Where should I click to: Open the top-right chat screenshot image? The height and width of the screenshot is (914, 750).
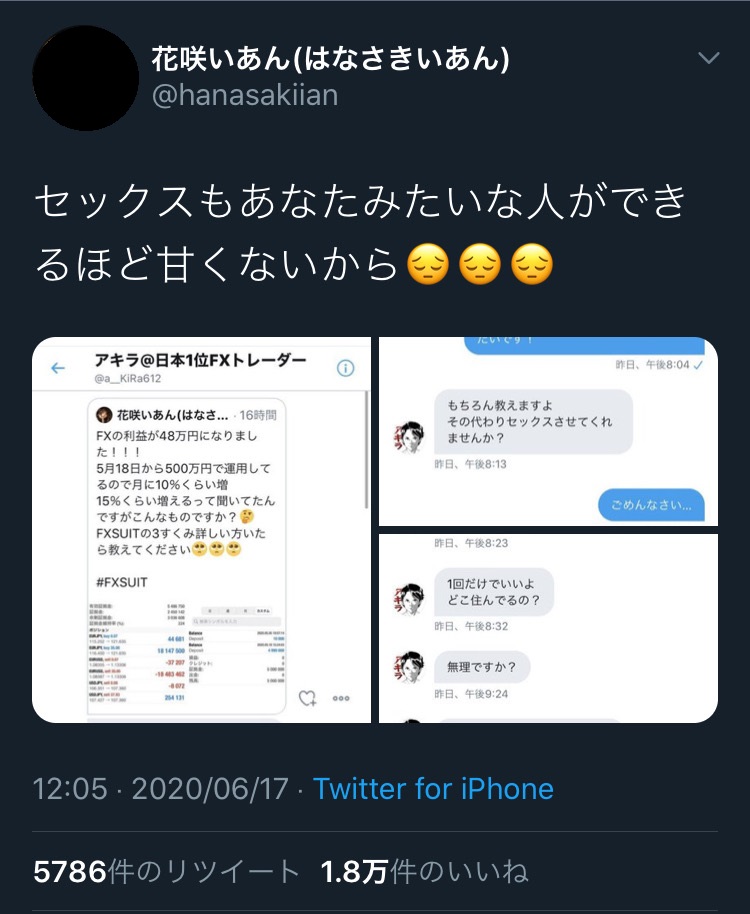coord(548,431)
